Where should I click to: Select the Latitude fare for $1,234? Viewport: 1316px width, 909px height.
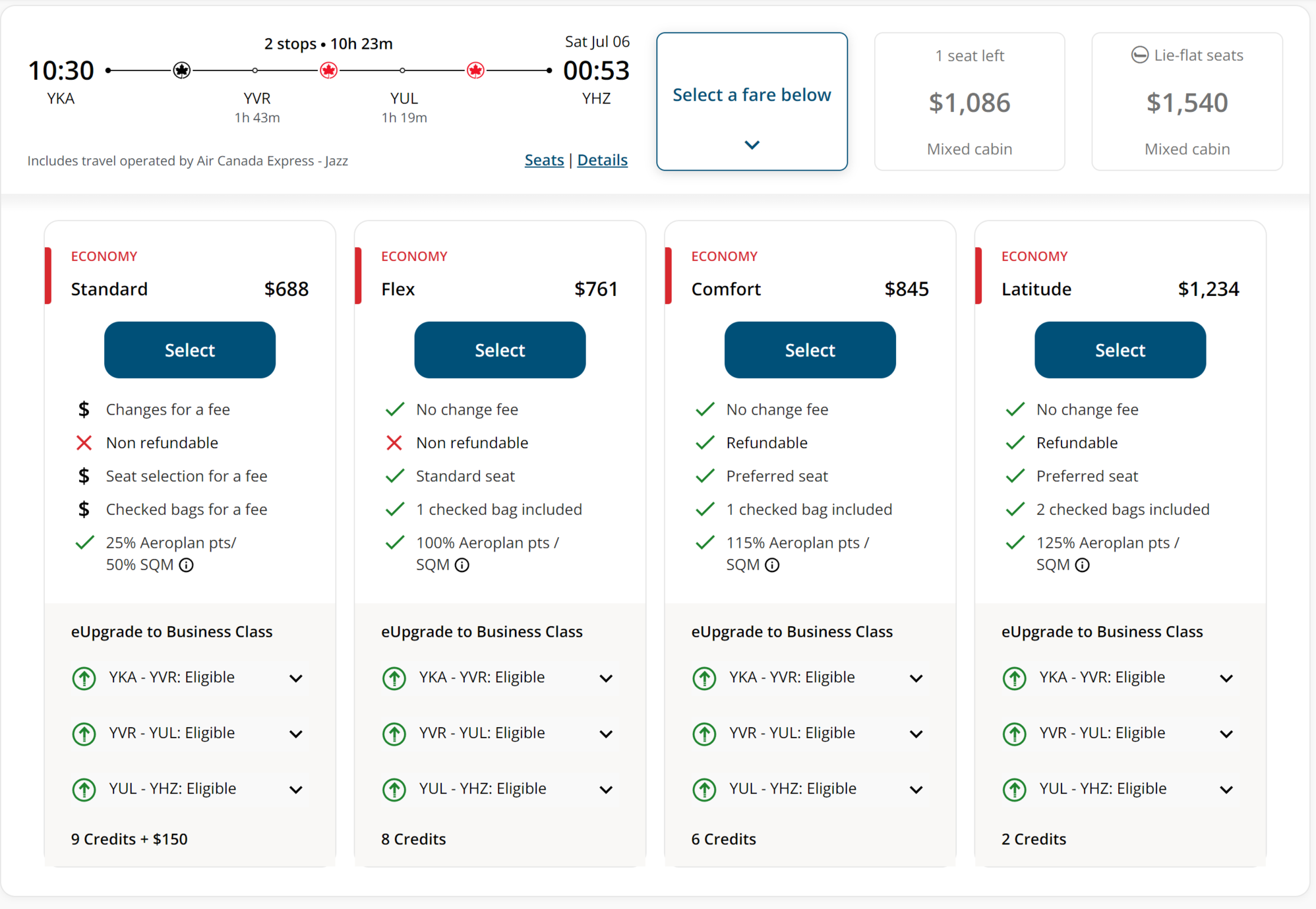[x=1120, y=350]
